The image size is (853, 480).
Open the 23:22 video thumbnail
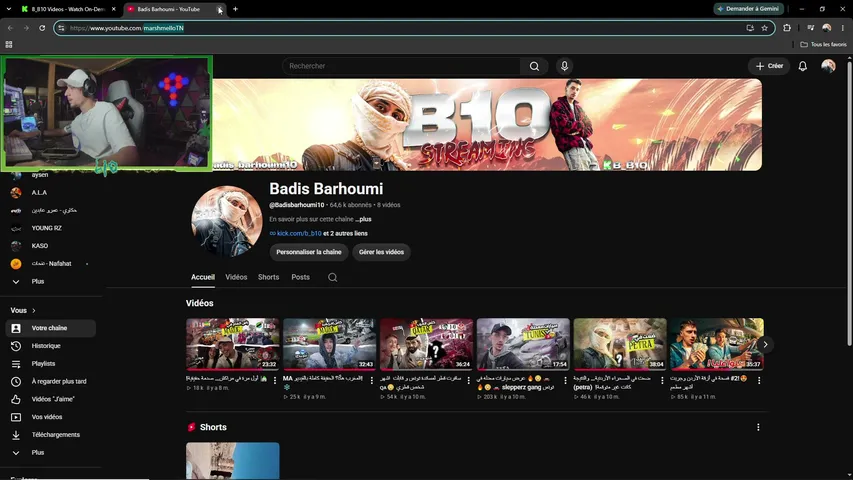pyautogui.click(x=232, y=344)
